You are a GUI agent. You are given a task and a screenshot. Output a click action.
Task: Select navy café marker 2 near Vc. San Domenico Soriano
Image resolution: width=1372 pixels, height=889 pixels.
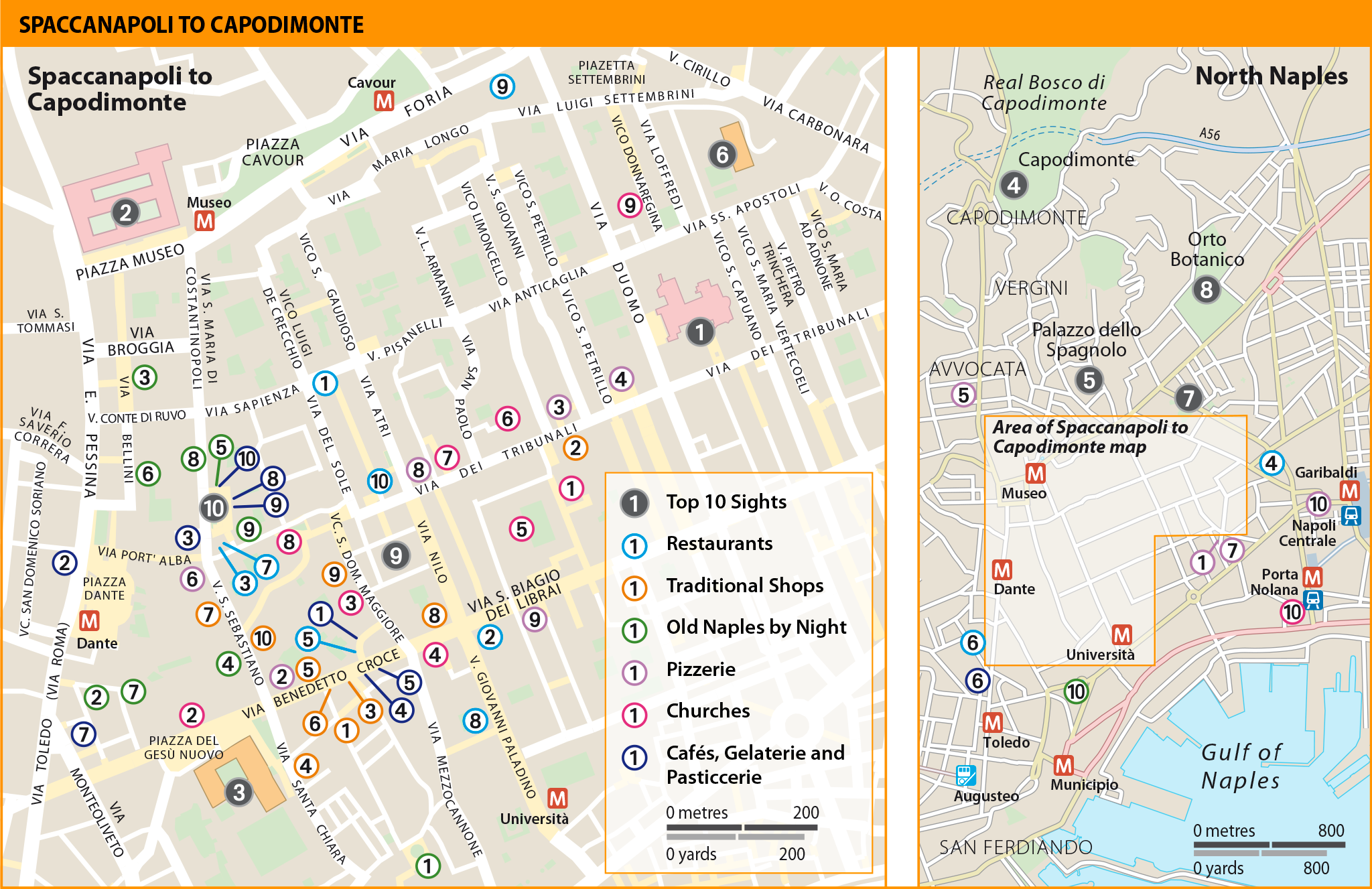point(64,563)
